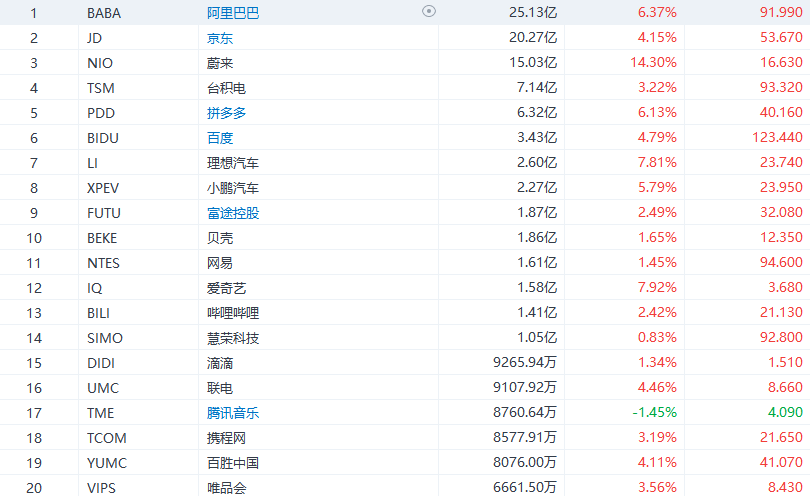This screenshot has height=496, width=810.
Task: Select the VIPS 唯品会 row
Action: tap(405, 486)
